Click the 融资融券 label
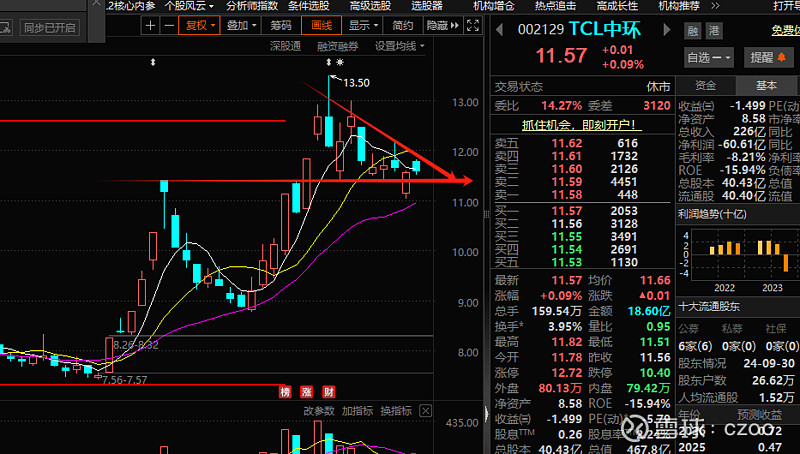 338,46
